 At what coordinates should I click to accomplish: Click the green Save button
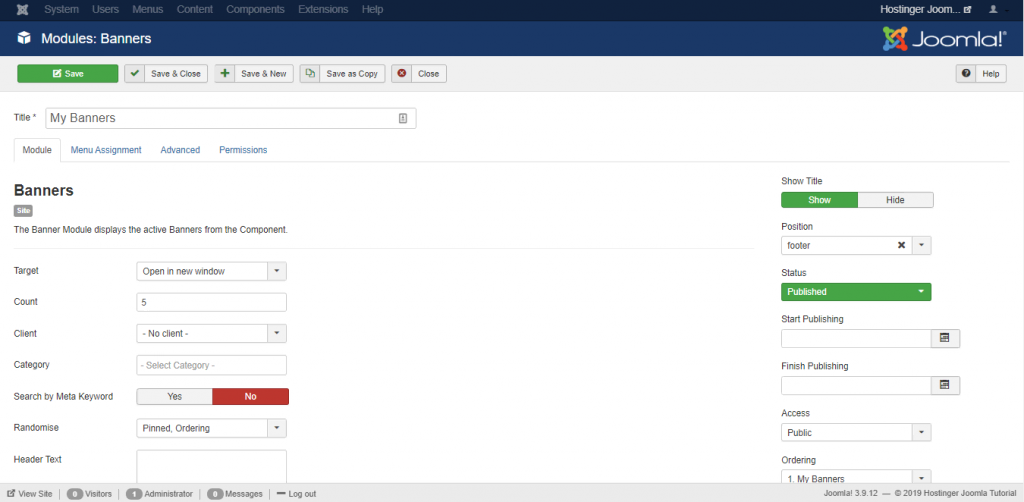68,74
